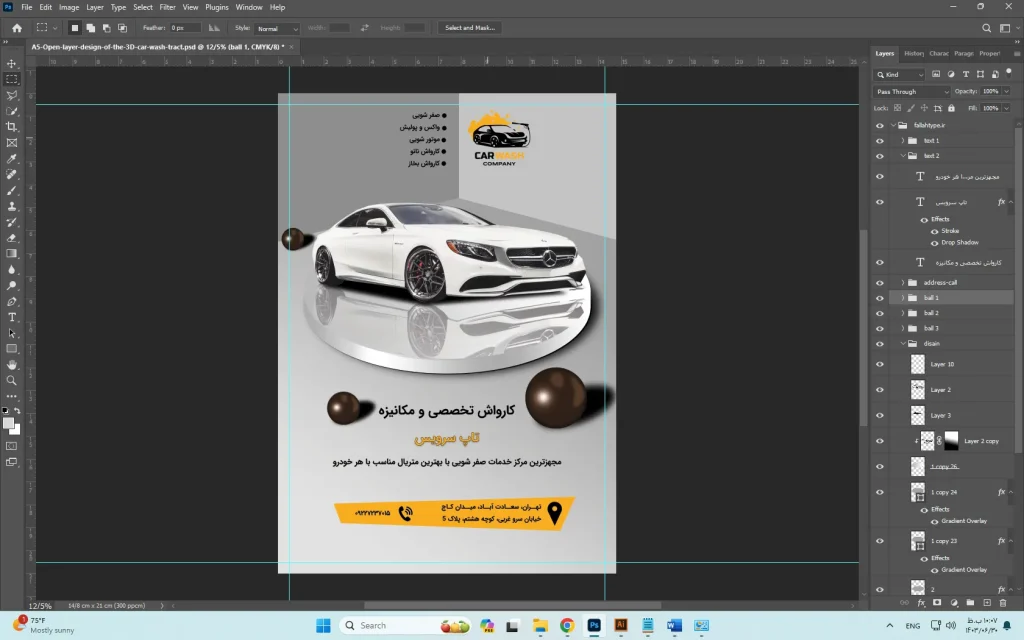Delete layer using the trash icon
Image resolution: width=1024 pixels, height=640 pixels.
coord(1003,603)
